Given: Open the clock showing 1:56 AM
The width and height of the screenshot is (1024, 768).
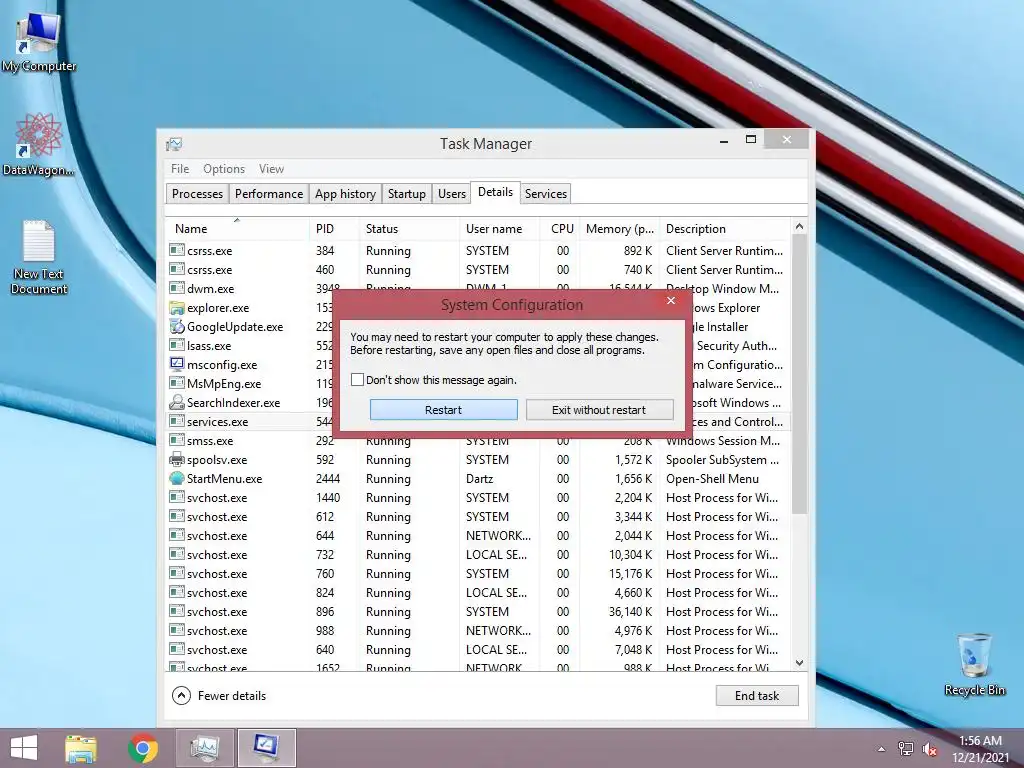Looking at the screenshot, I should pos(980,749).
